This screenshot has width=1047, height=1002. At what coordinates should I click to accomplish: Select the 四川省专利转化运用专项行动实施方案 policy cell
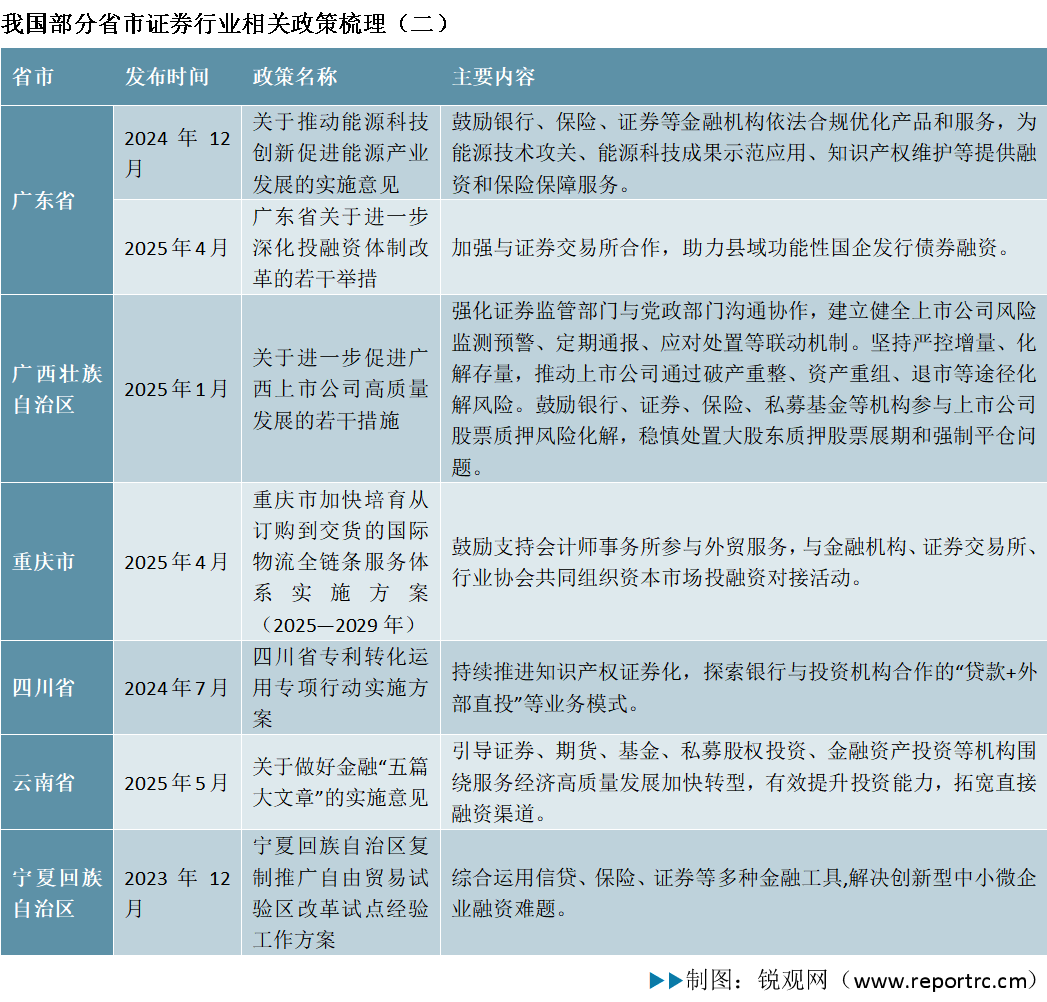click(x=341, y=689)
